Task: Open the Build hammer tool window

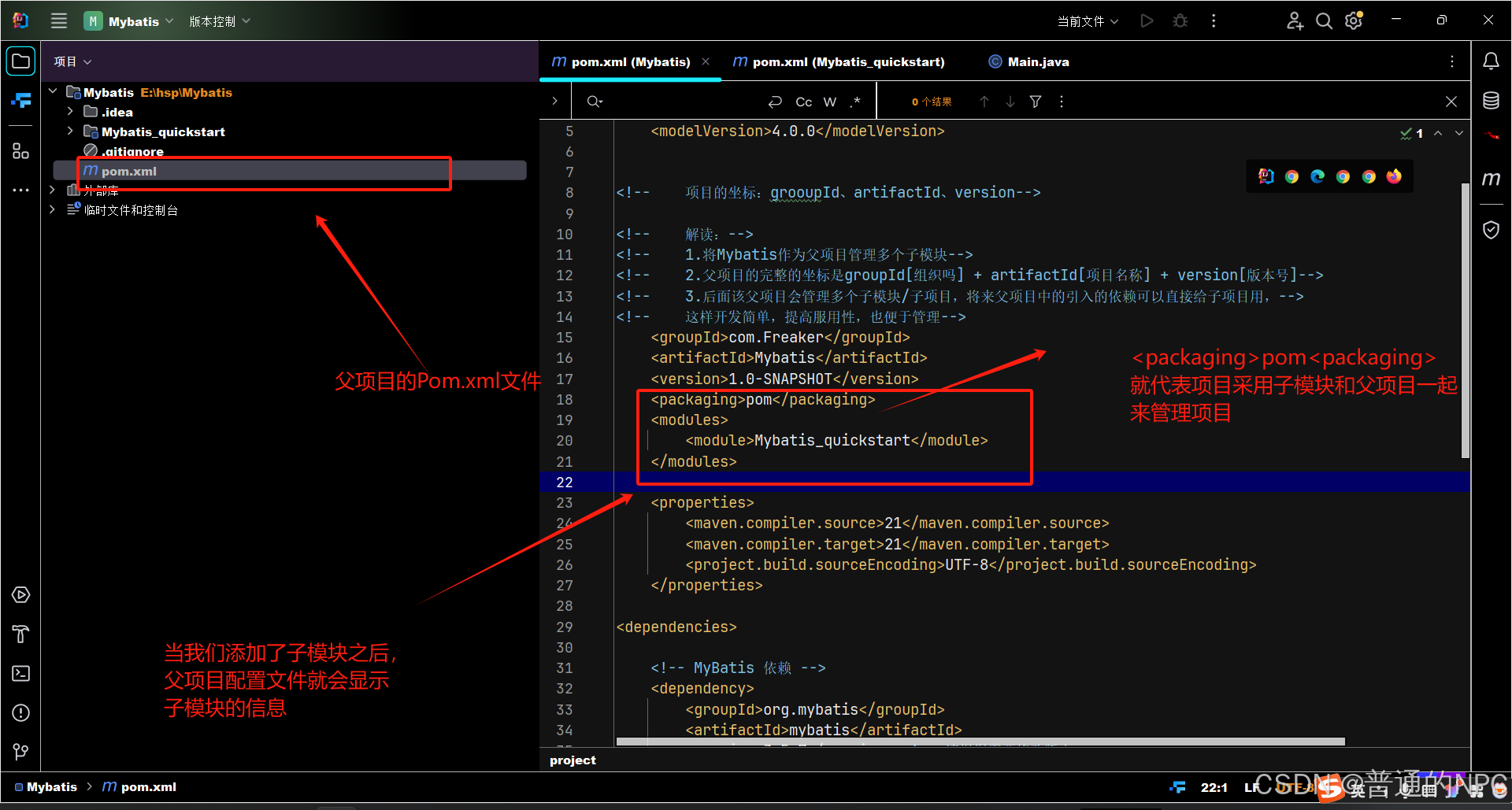Action: click(x=21, y=634)
